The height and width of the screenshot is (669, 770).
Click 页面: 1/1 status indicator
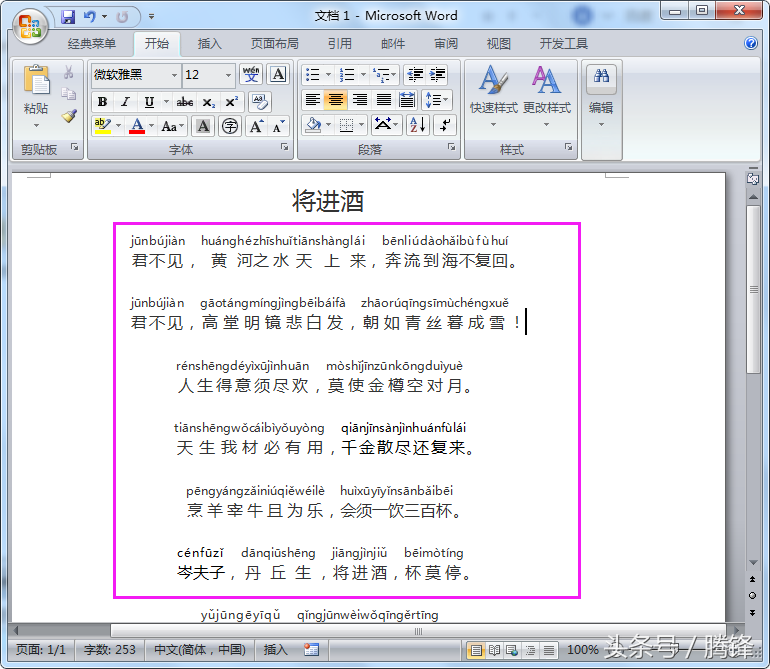[x=41, y=650]
